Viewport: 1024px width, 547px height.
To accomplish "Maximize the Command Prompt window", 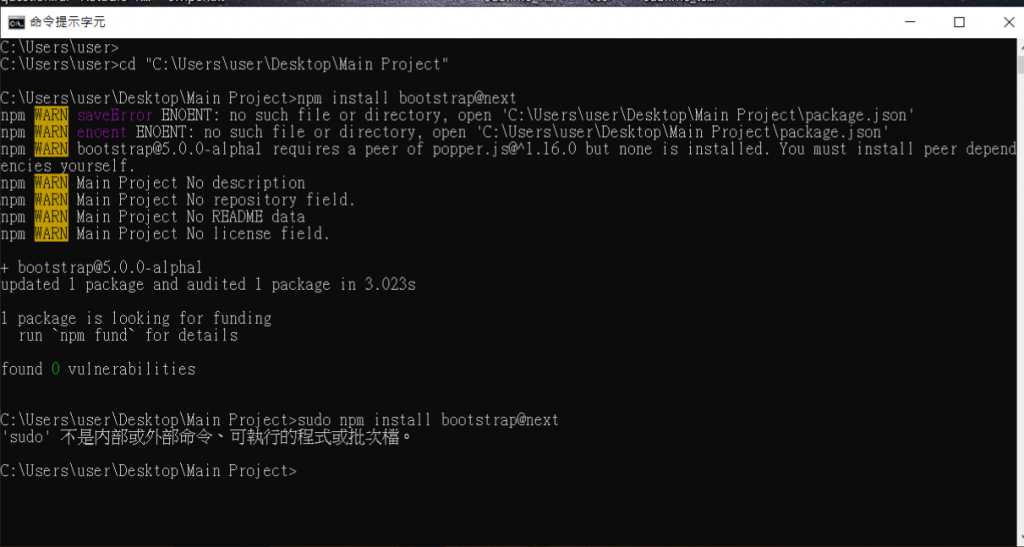I will pyautogui.click(x=959, y=22).
